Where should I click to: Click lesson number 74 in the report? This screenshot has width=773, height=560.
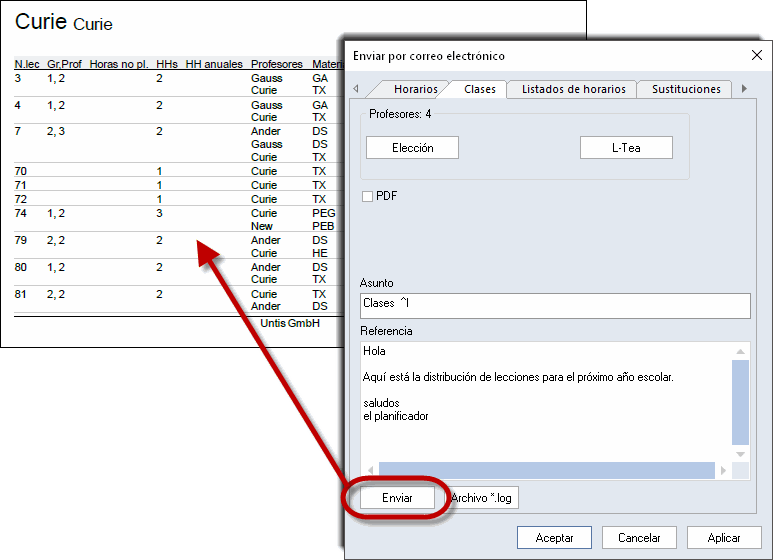(21, 213)
